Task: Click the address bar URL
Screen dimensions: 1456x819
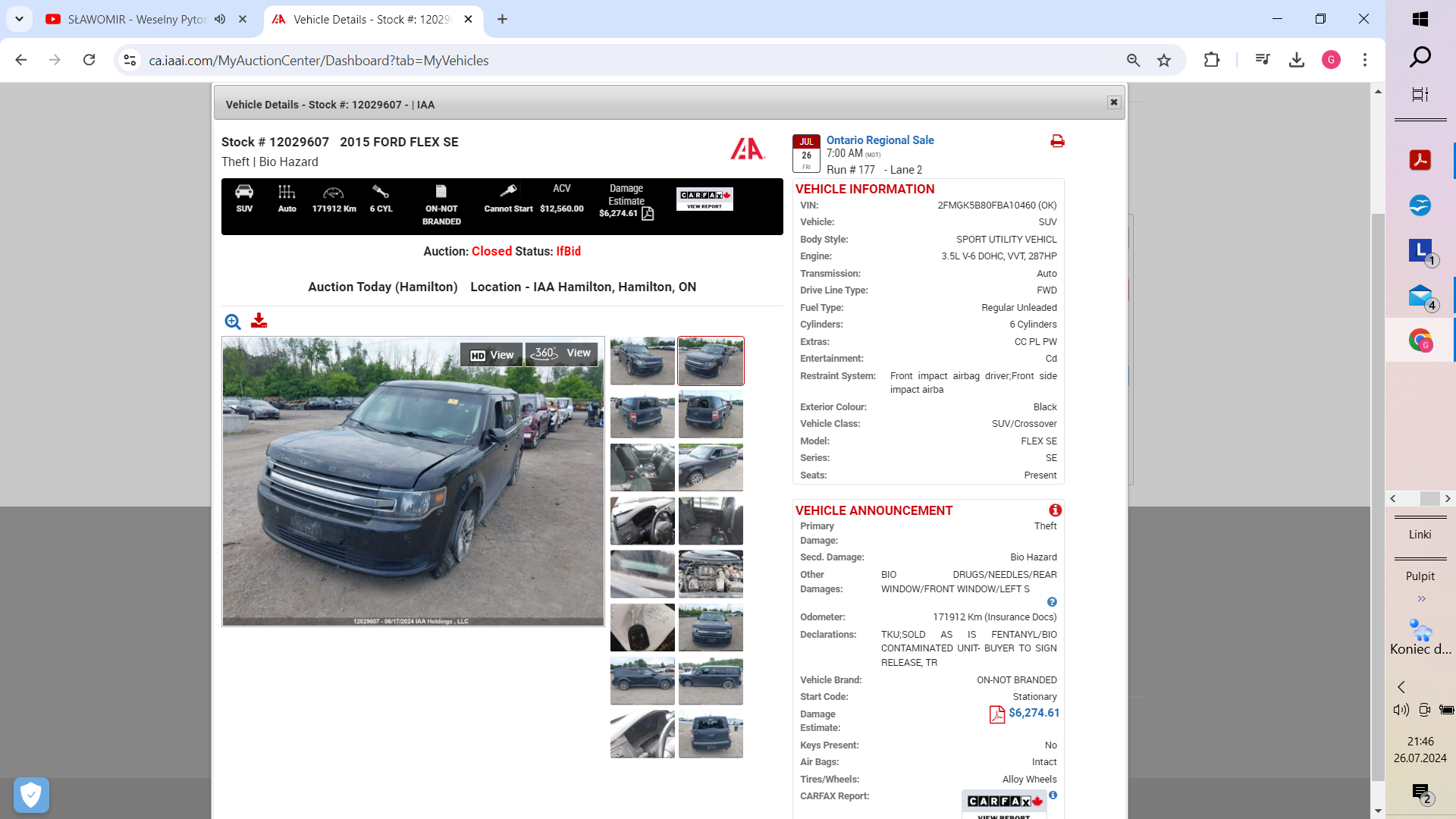Action: coord(318,61)
